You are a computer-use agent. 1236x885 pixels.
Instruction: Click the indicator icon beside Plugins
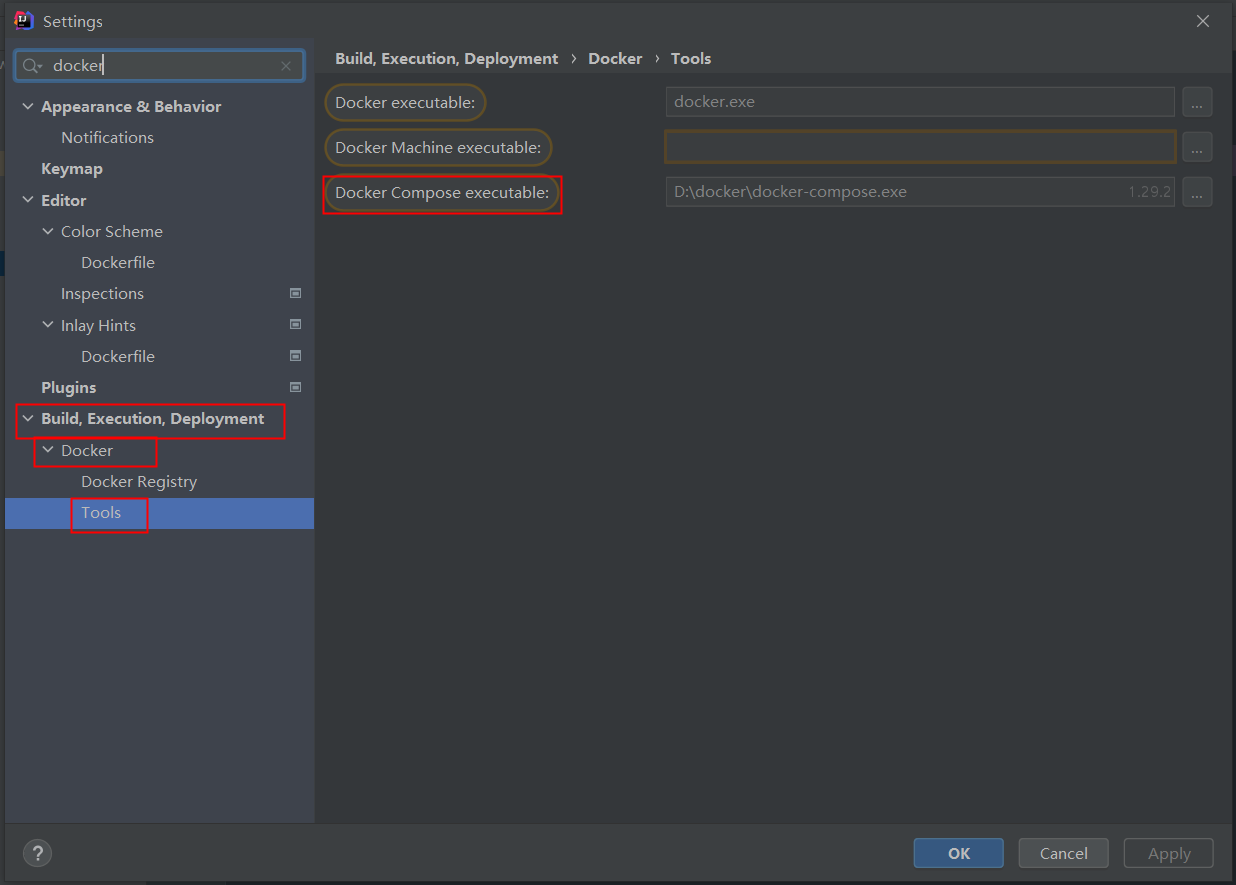click(x=295, y=387)
